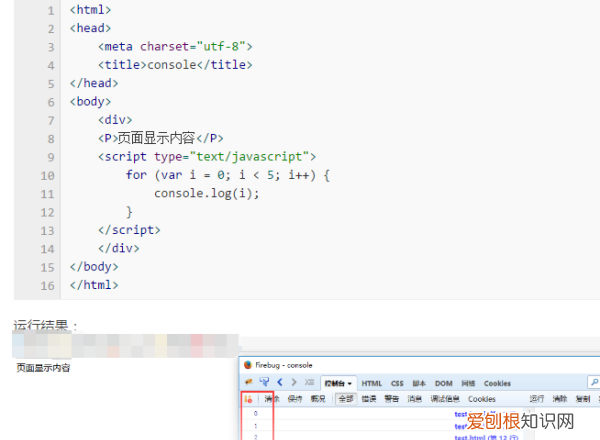The image size is (600, 440).
Task: Click the Firefox logo in Firebug title
Action: [248, 365]
